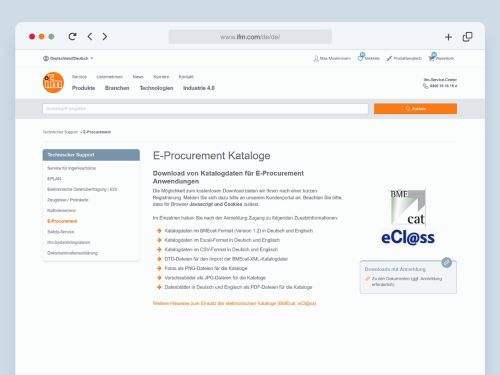Open Elektronische Datenübertragung EDI sidebar link
This screenshot has height=375, width=500.
pos(82,189)
